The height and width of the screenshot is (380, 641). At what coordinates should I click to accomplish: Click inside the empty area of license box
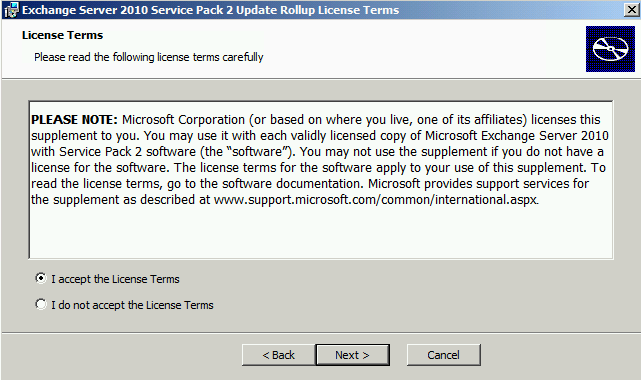point(321,233)
